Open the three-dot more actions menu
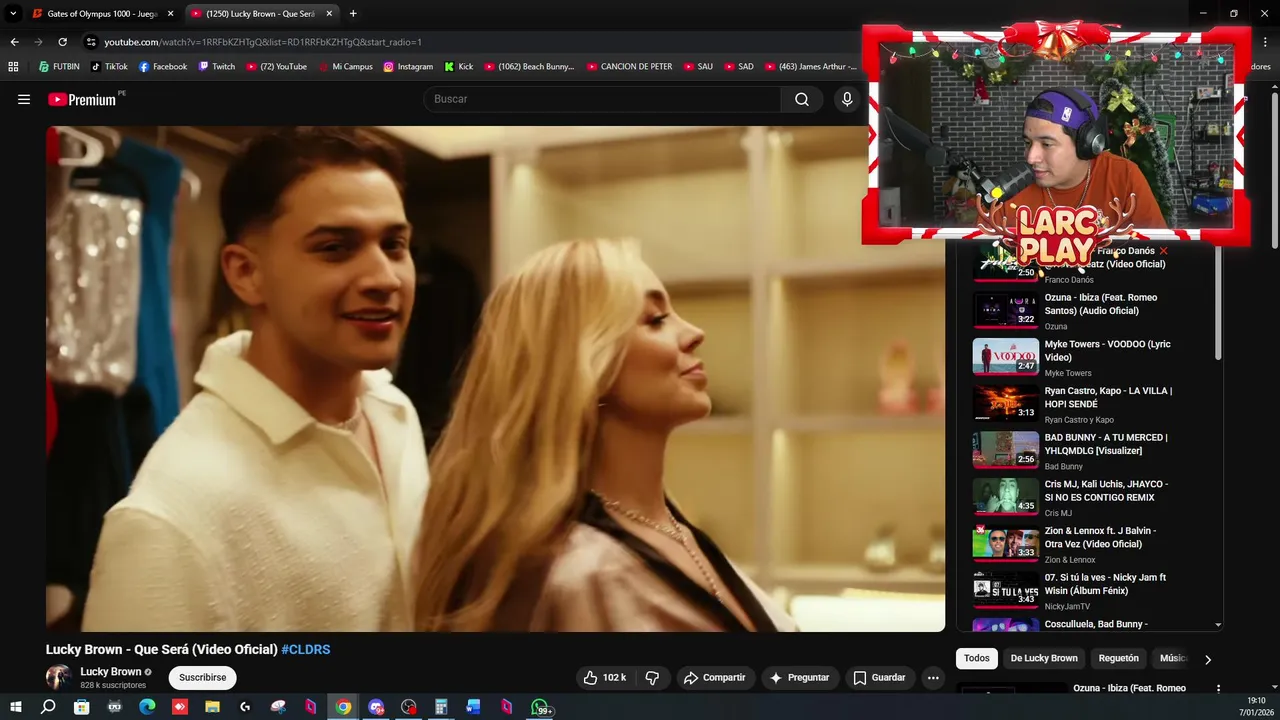Screen dimensions: 1280x720 [x=933, y=678]
